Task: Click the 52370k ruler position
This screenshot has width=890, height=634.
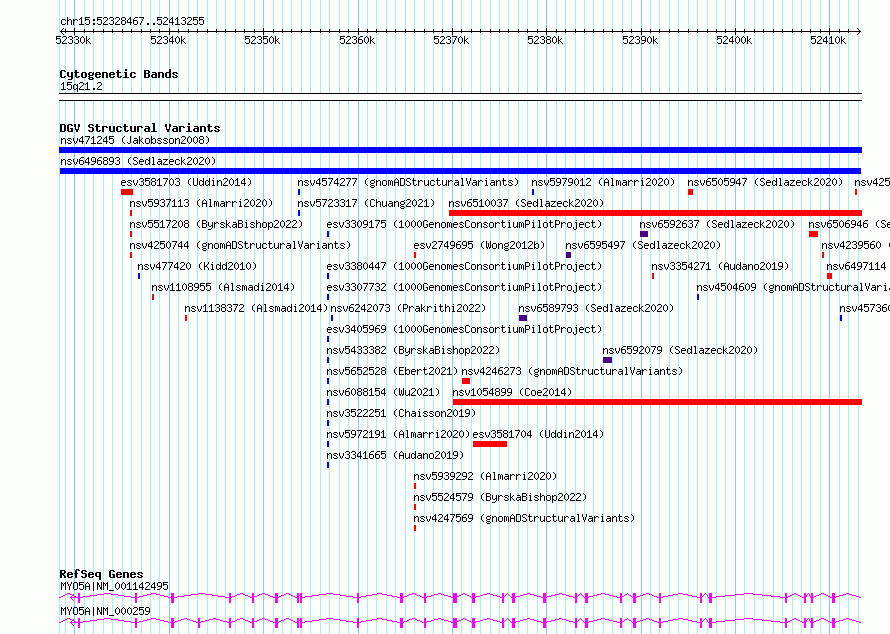Action: pyautogui.click(x=451, y=40)
